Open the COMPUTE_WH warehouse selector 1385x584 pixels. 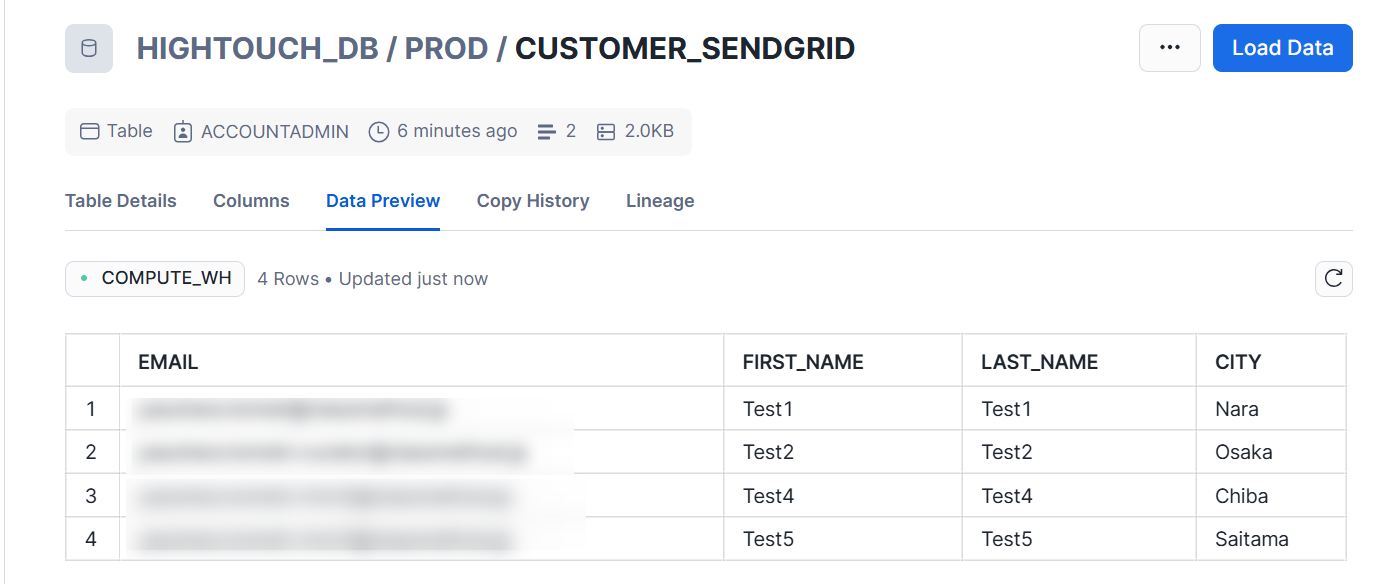[155, 279]
